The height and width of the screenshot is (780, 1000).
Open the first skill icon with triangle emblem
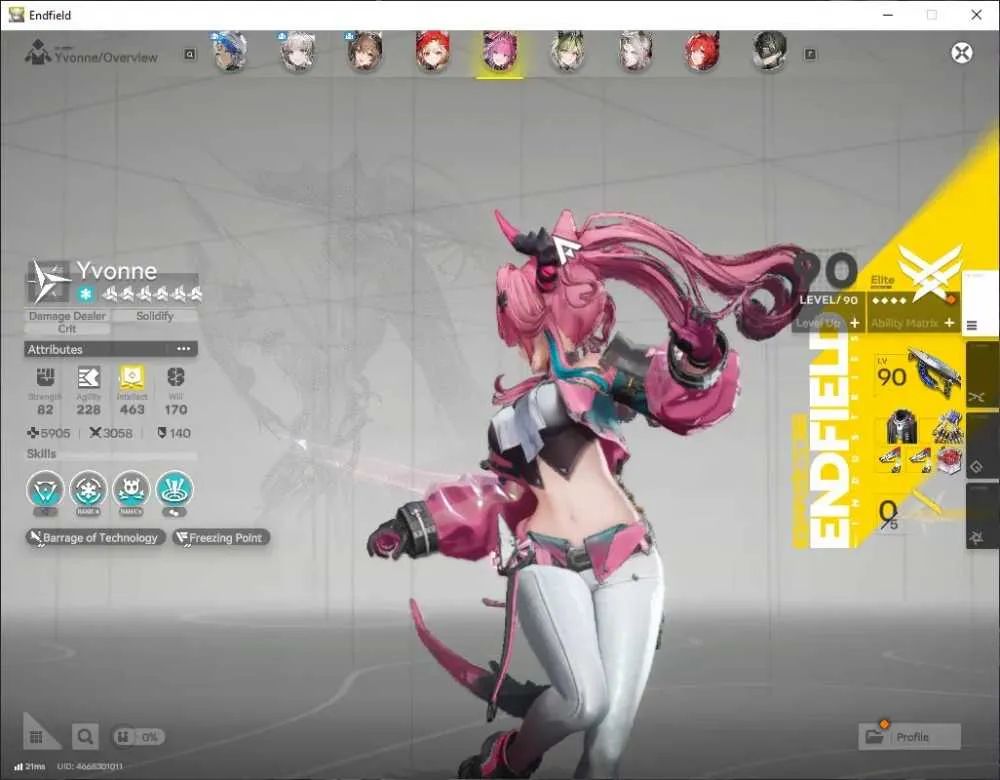click(x=45, y=489)
